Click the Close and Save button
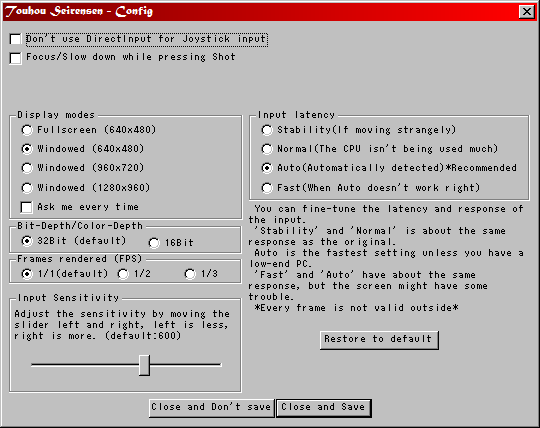Image resolution: width=540 pixels, height=428 pixels. pyautogui.click(x=324, y=408)
